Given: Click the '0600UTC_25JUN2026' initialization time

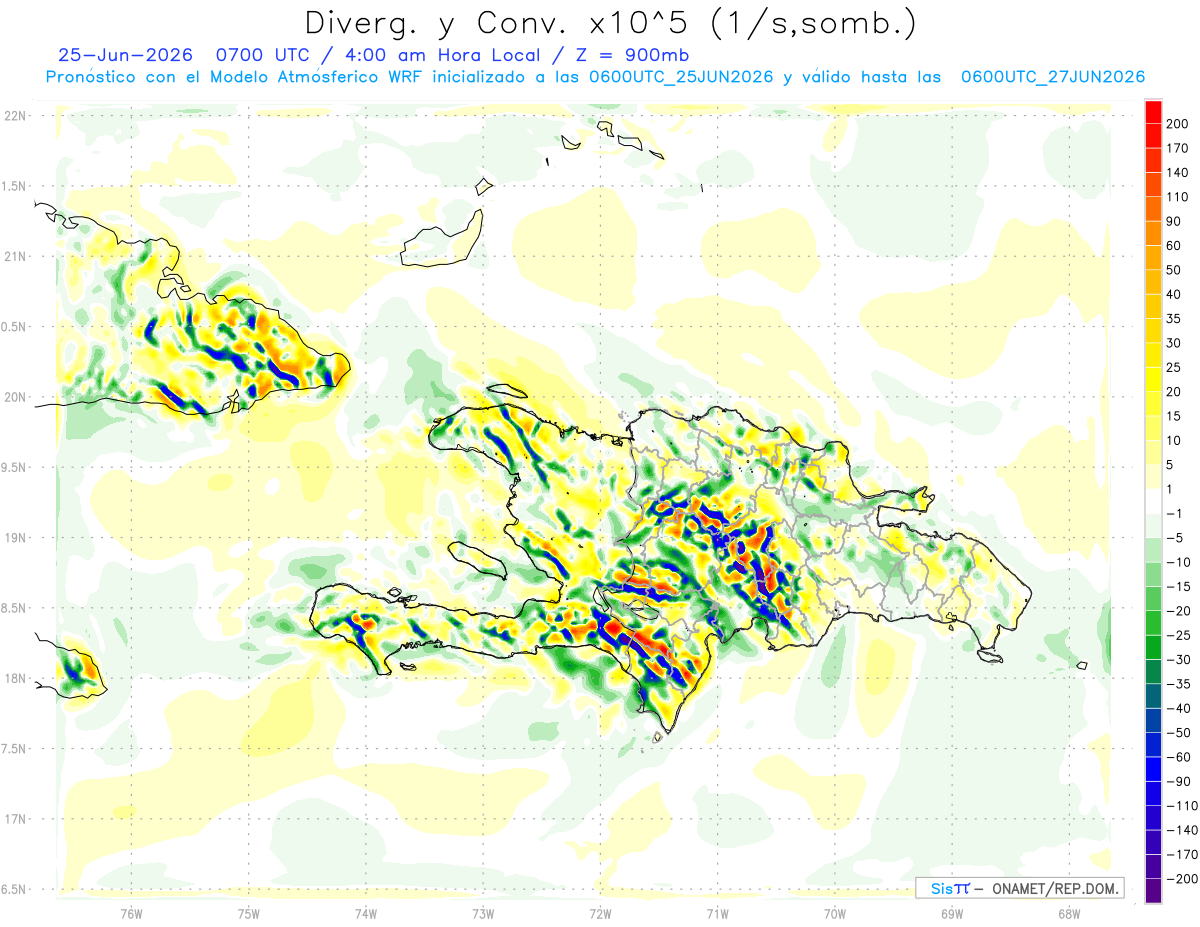Looking at the screenshot, I should coord(681,77).
